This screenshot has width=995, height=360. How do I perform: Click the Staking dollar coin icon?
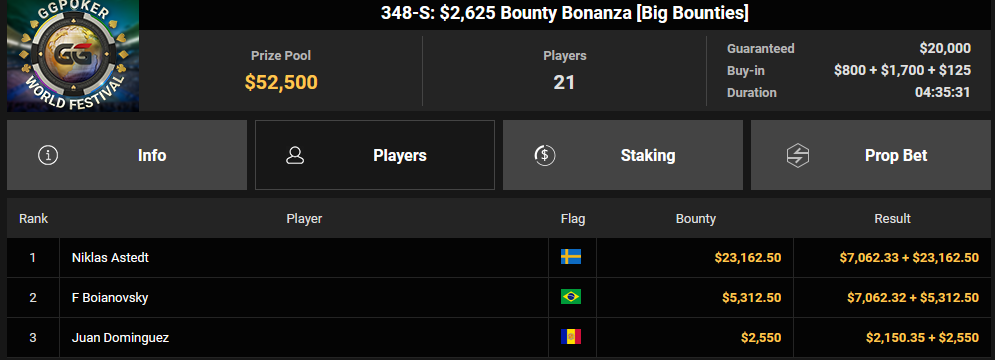pyautogui.click(x=544, y=156)
